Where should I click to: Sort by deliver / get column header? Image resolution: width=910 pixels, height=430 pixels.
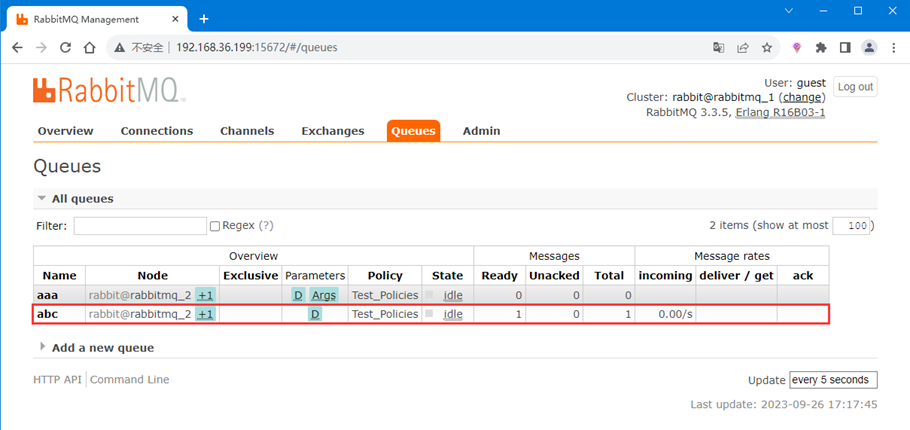click(x=736, y=276)
